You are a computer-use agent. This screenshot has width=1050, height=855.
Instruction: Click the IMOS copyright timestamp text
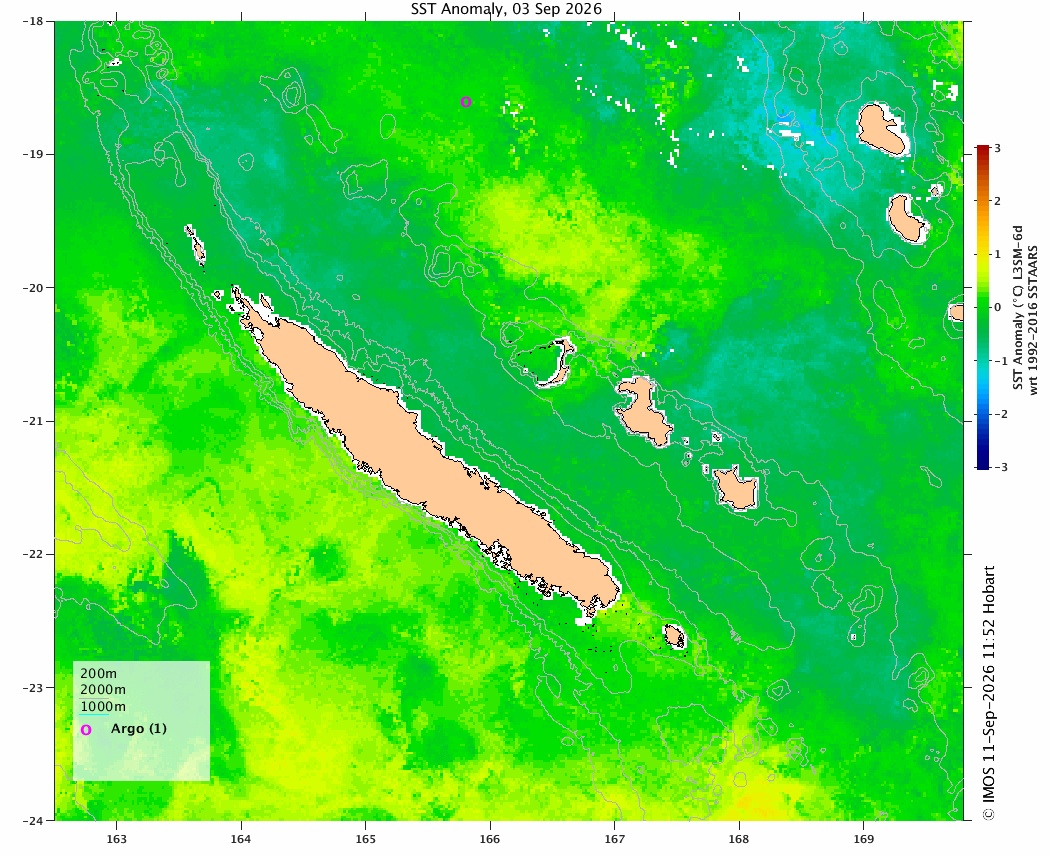[x=988, y=692]
